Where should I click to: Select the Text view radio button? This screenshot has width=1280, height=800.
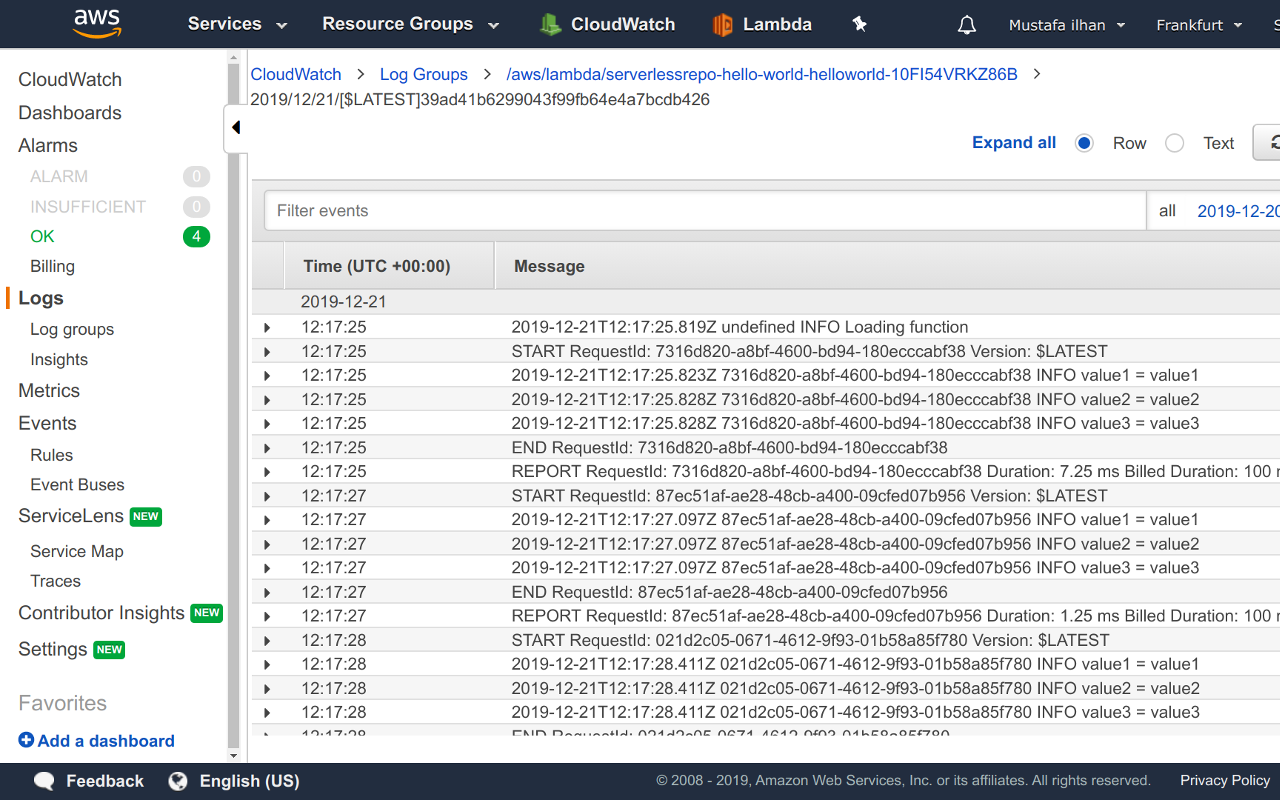1175,143
